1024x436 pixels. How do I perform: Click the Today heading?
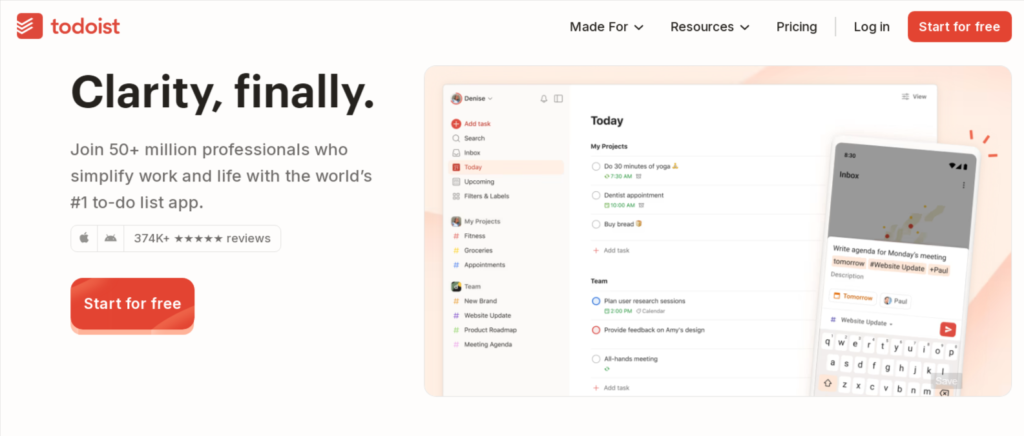607,121
